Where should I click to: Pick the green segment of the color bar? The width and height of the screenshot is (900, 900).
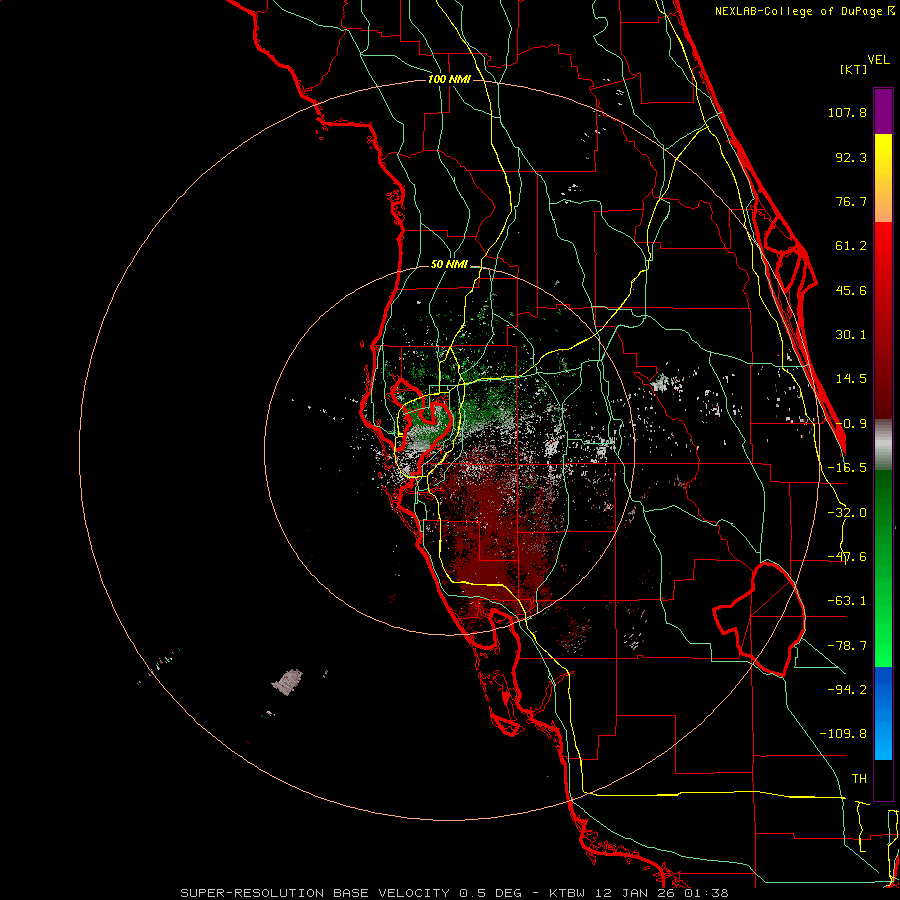[883, 568]
